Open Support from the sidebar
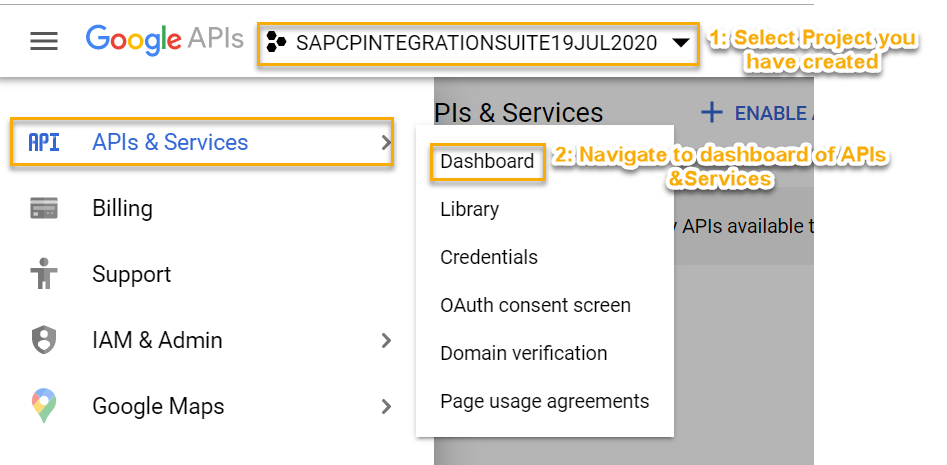 click(132, 274)
